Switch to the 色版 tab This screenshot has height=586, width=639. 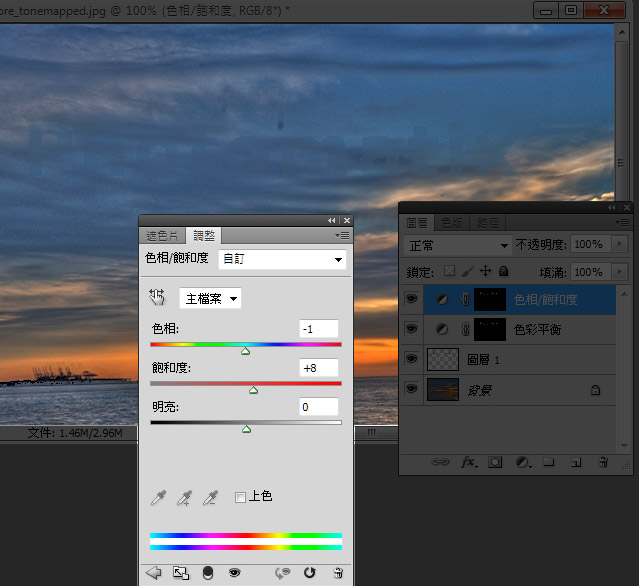point(452,223)
